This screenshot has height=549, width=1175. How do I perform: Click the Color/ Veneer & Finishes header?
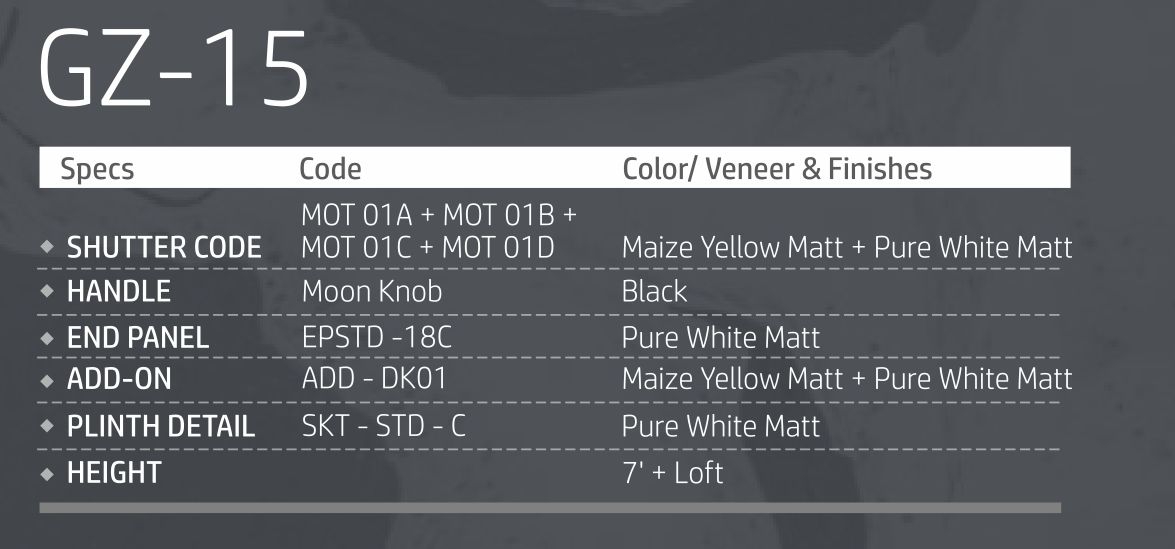[777, 169]
